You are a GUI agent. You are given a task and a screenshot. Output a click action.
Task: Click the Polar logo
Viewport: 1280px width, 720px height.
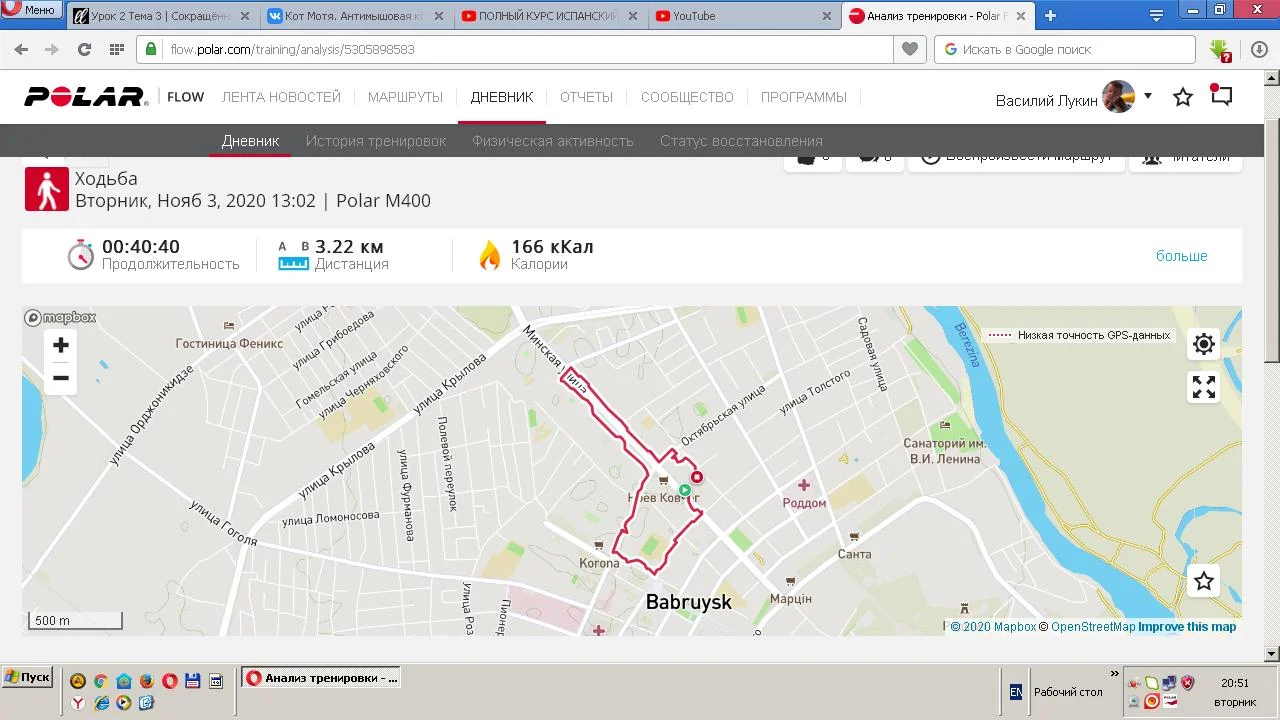[x=86, y=97]
